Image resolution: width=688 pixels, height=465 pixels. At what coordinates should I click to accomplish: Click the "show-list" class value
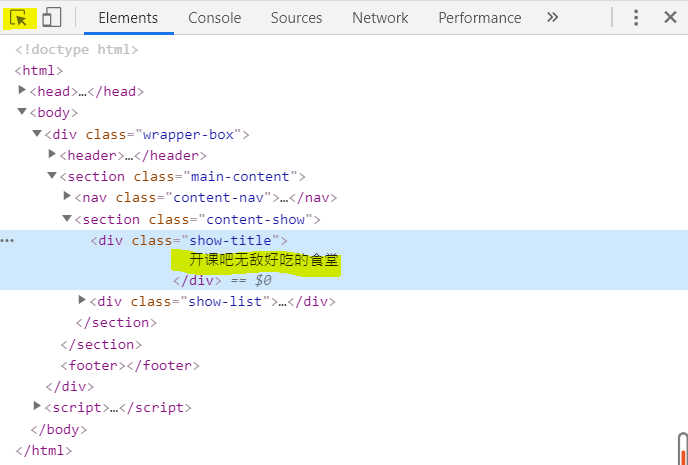pos(225,302)
